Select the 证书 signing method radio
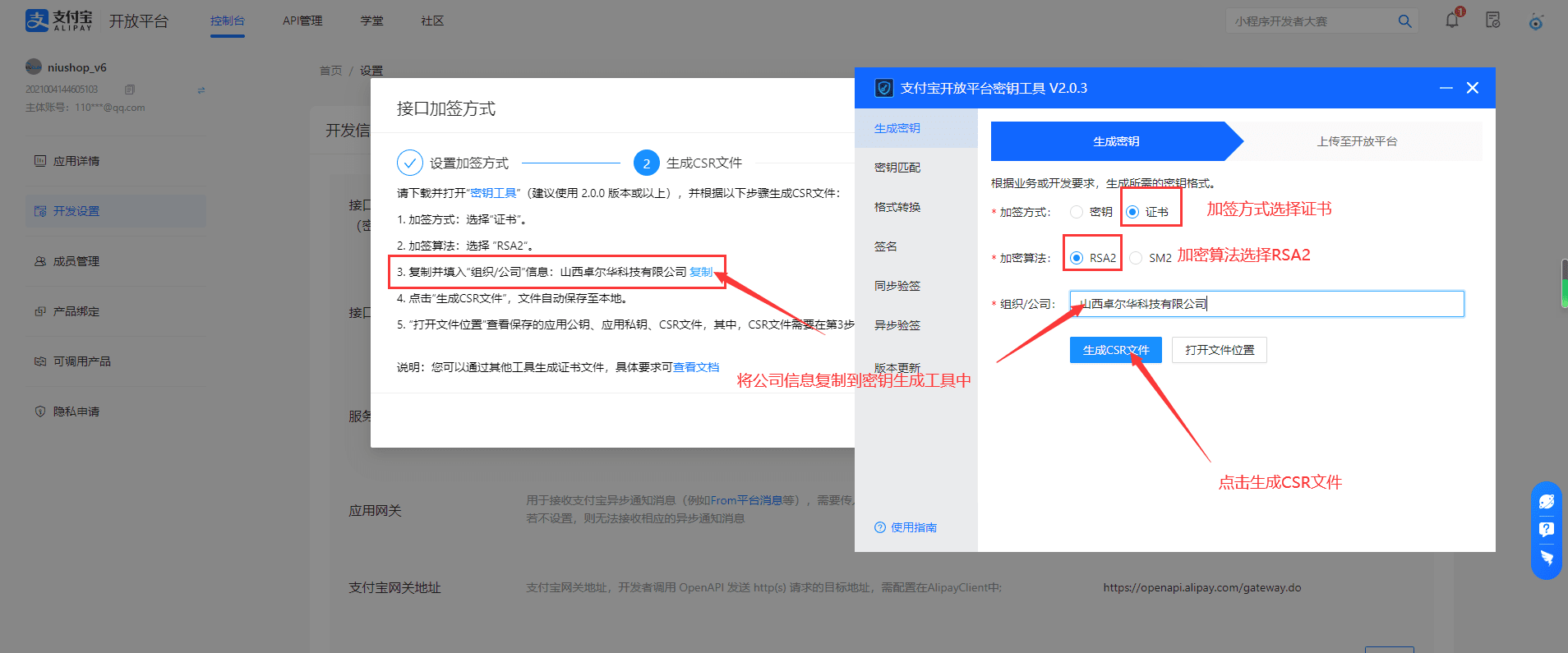 tap(1132, 212)
